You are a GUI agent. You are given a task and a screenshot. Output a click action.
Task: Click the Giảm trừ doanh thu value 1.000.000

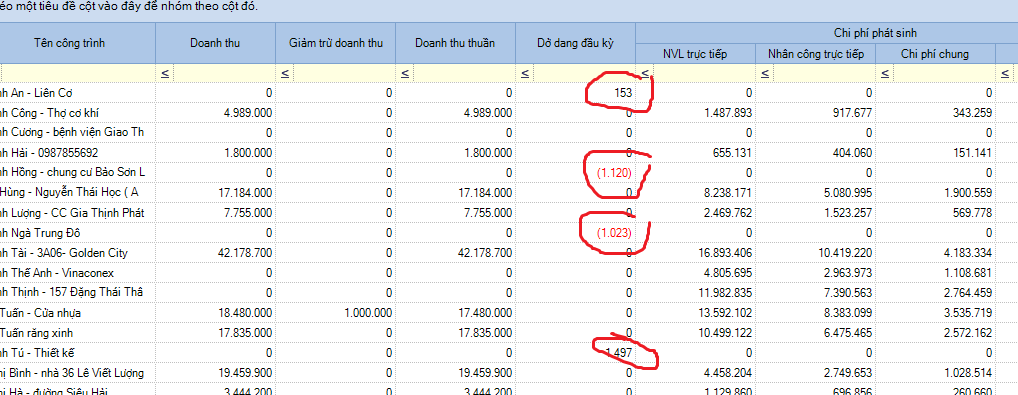(368, 313)
